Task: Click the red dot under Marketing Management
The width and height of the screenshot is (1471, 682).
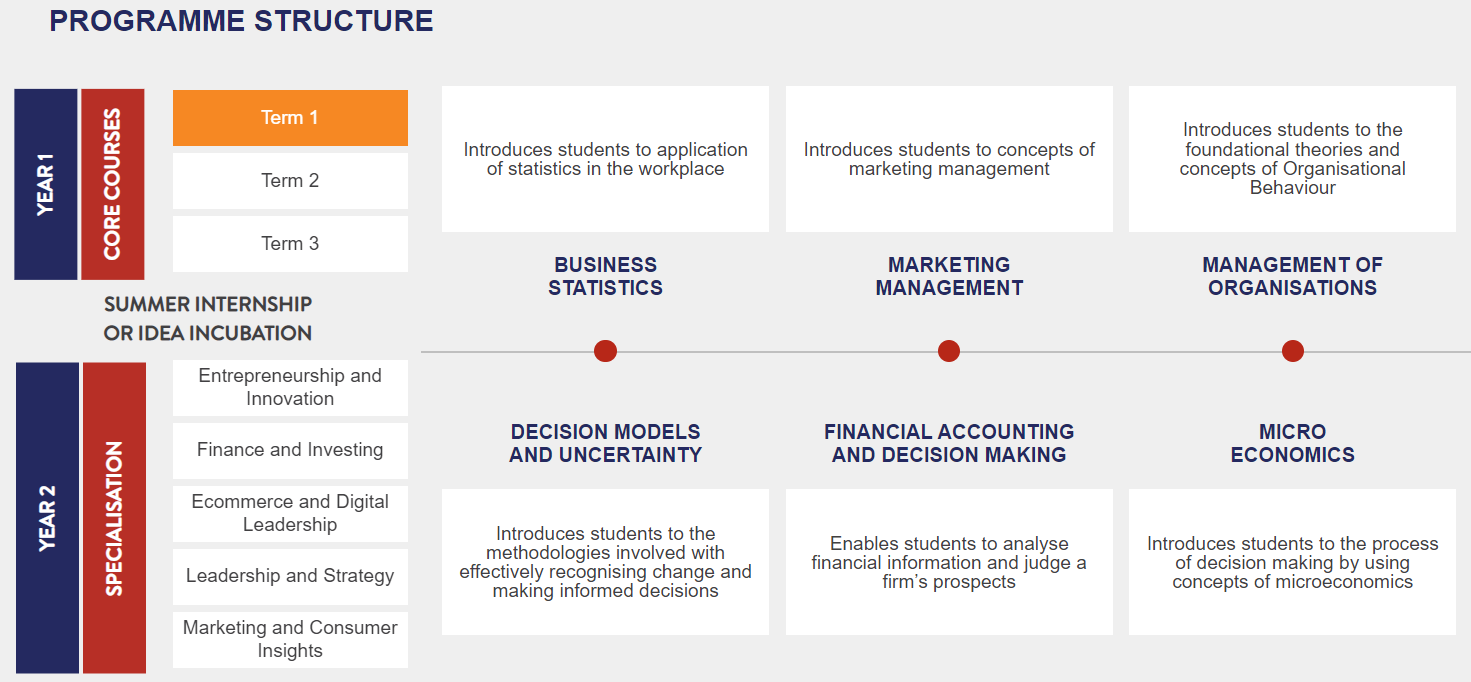Action: click(949, 351)
